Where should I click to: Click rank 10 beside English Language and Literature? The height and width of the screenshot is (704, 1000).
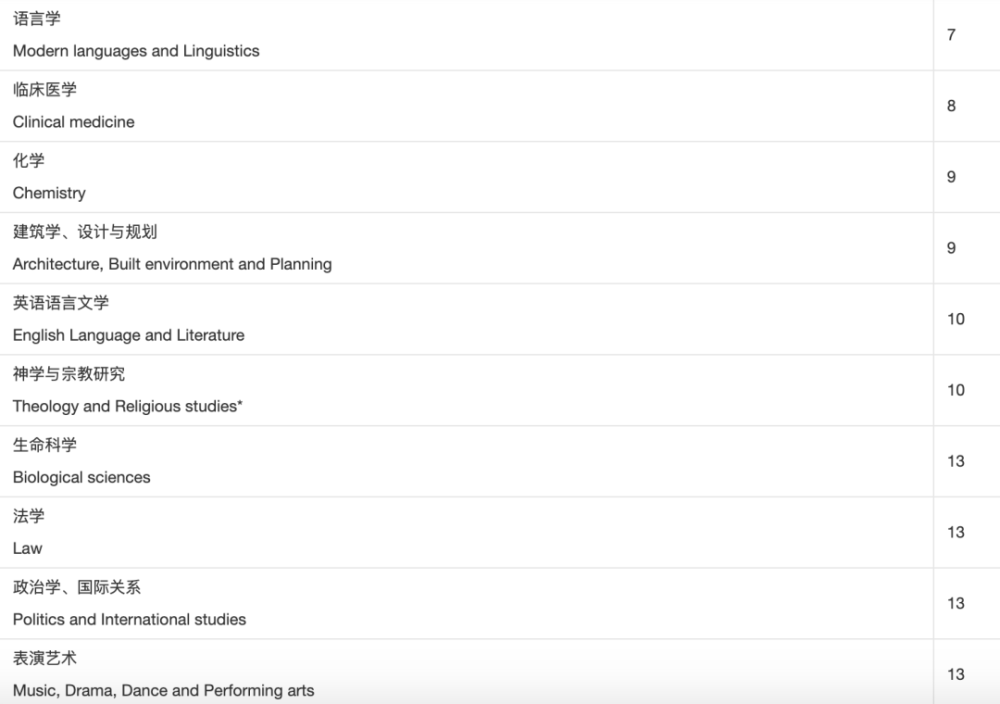[956, 319]
